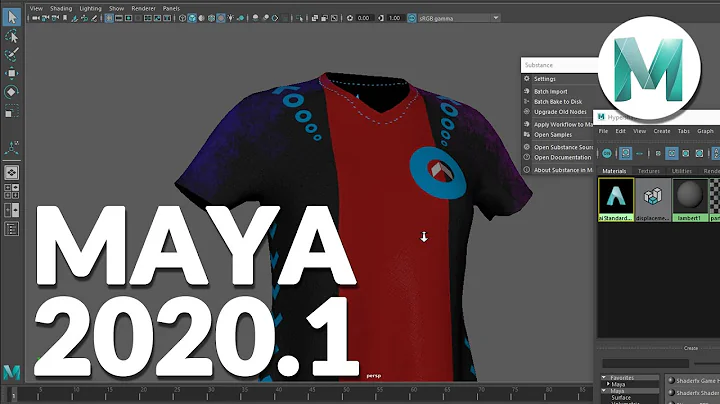Image resolution: width=720 pixels, height=404 pixels.
Task: Choose the Lasso Select tool
Action: coord(12,36)
